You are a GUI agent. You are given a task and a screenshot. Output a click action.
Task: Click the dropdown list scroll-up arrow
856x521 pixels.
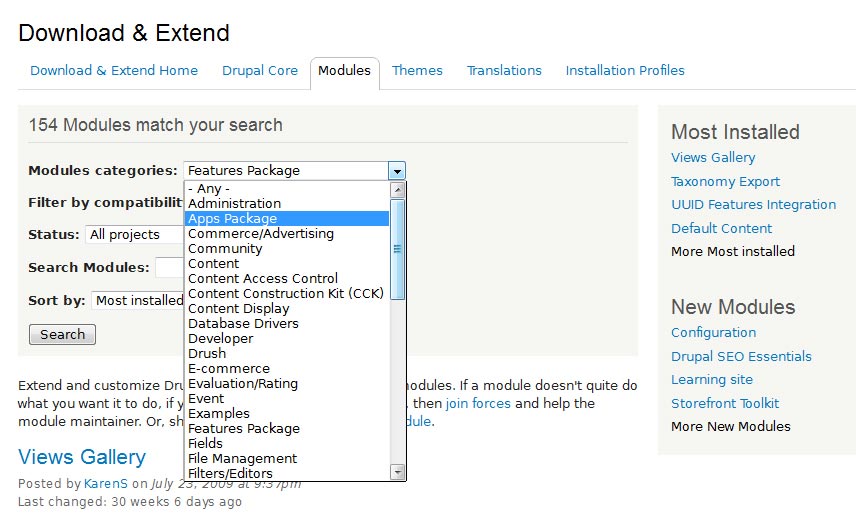click(398, 190)
